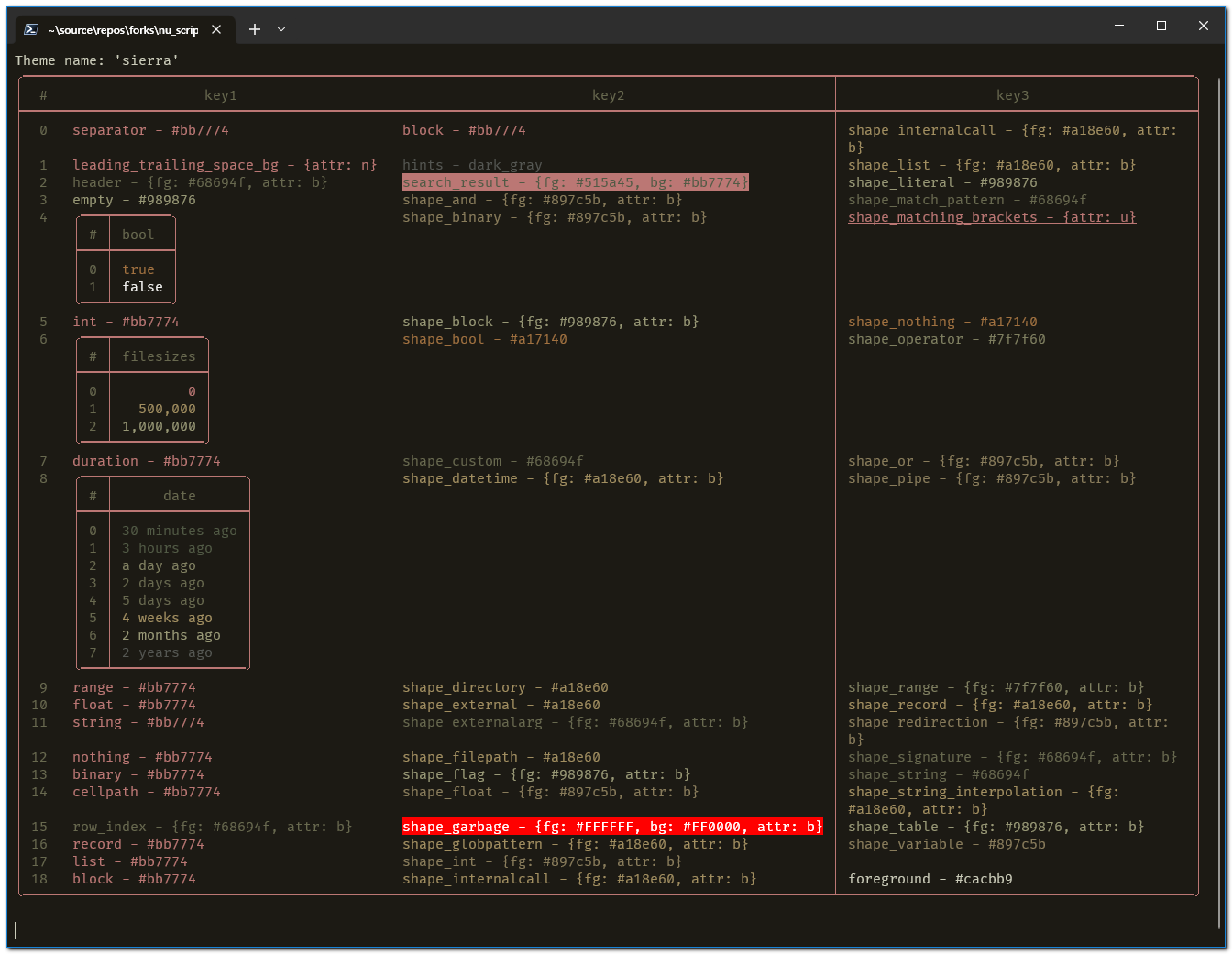1232x954 pixels.
Task: Click the "shape_filepath - #a18e60" entry
Action: [x=501, y=757]
